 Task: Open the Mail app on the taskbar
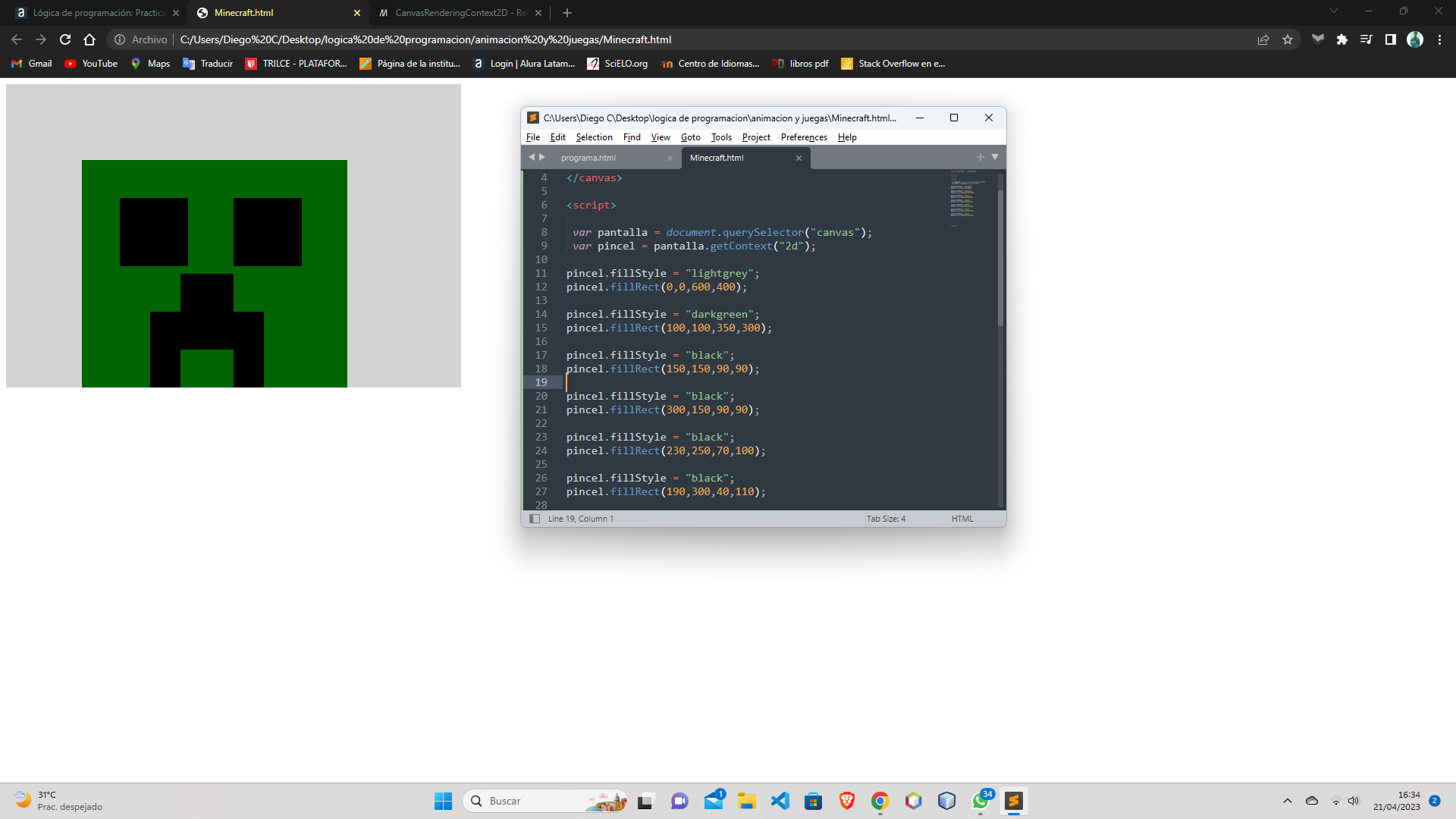714,801
